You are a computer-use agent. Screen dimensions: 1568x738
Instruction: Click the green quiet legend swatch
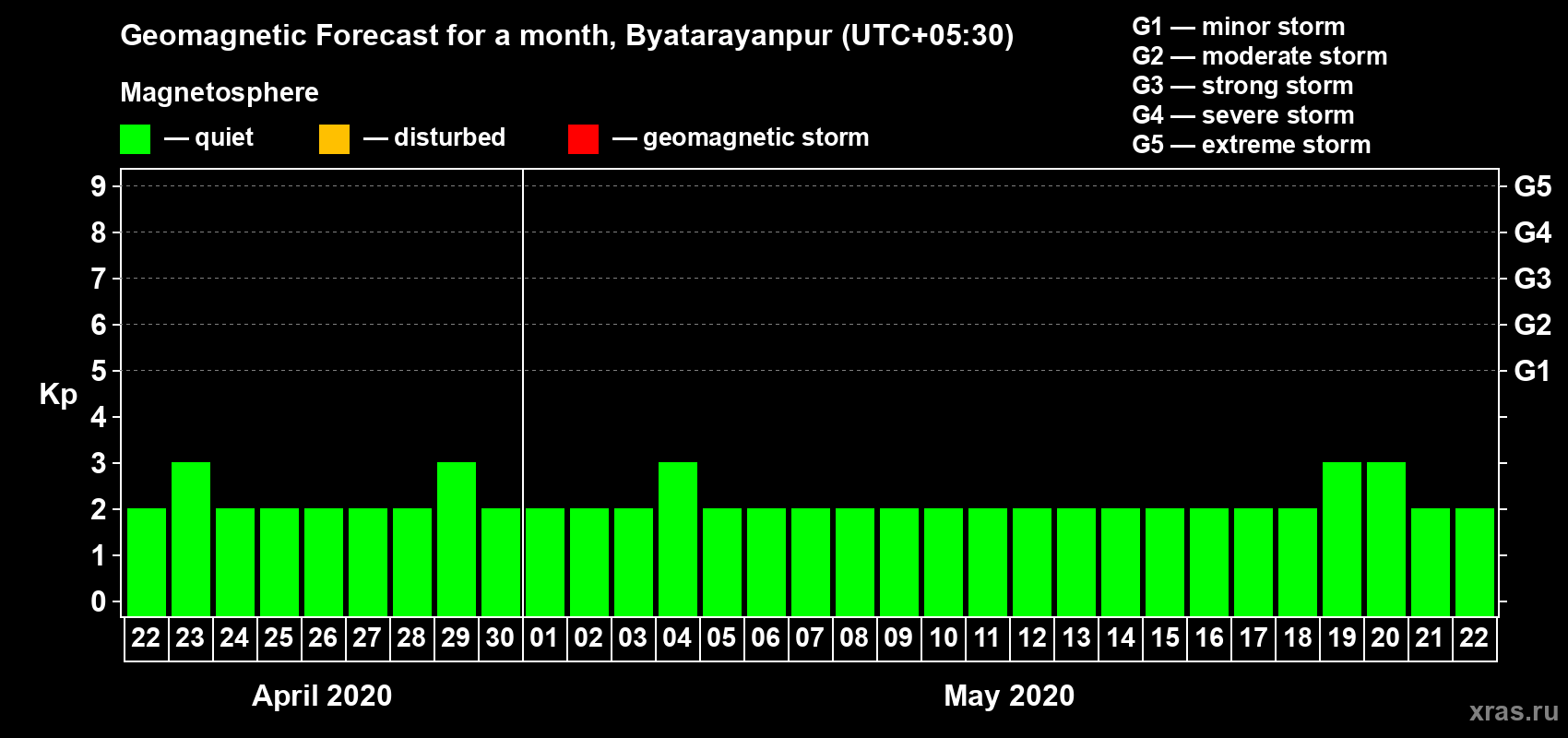[x=135, y=139]
